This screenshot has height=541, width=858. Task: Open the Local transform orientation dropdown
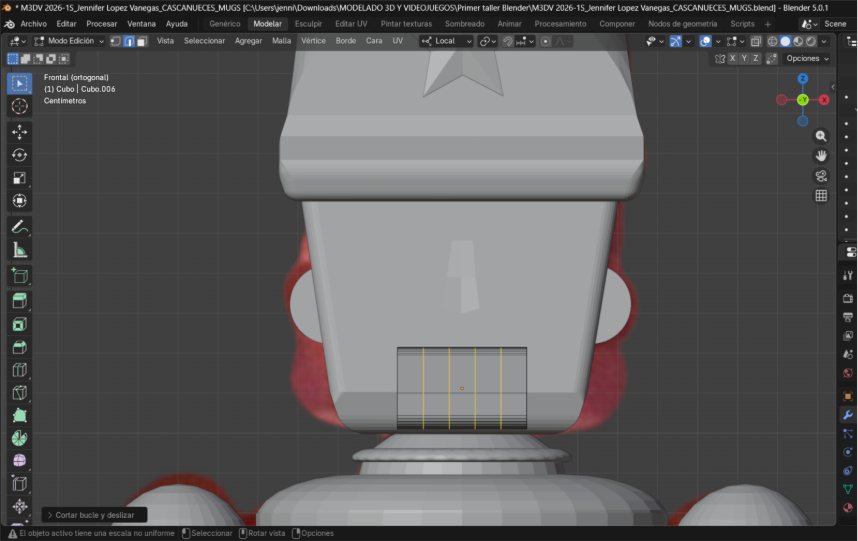[x=446, y=41]
